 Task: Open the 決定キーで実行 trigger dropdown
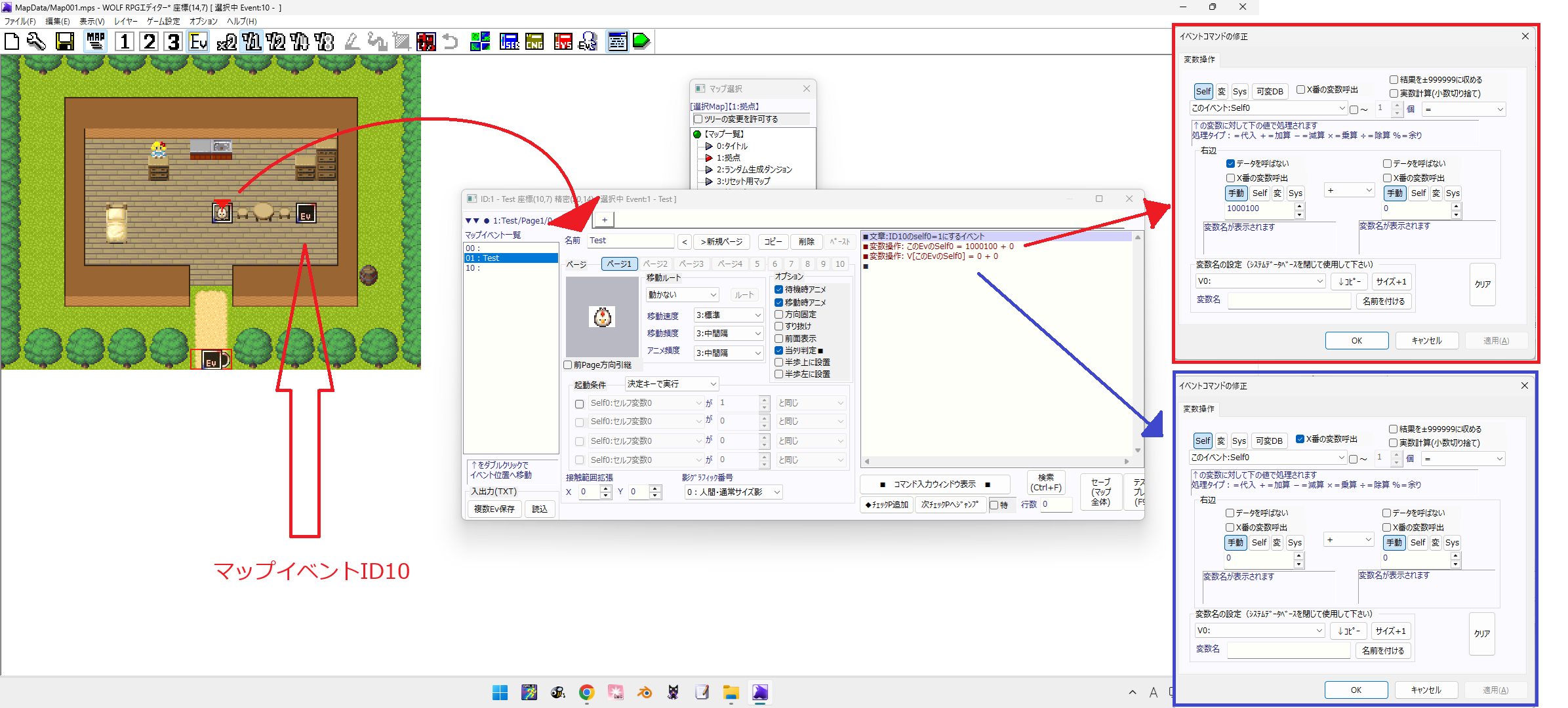[x=672, y=384]
